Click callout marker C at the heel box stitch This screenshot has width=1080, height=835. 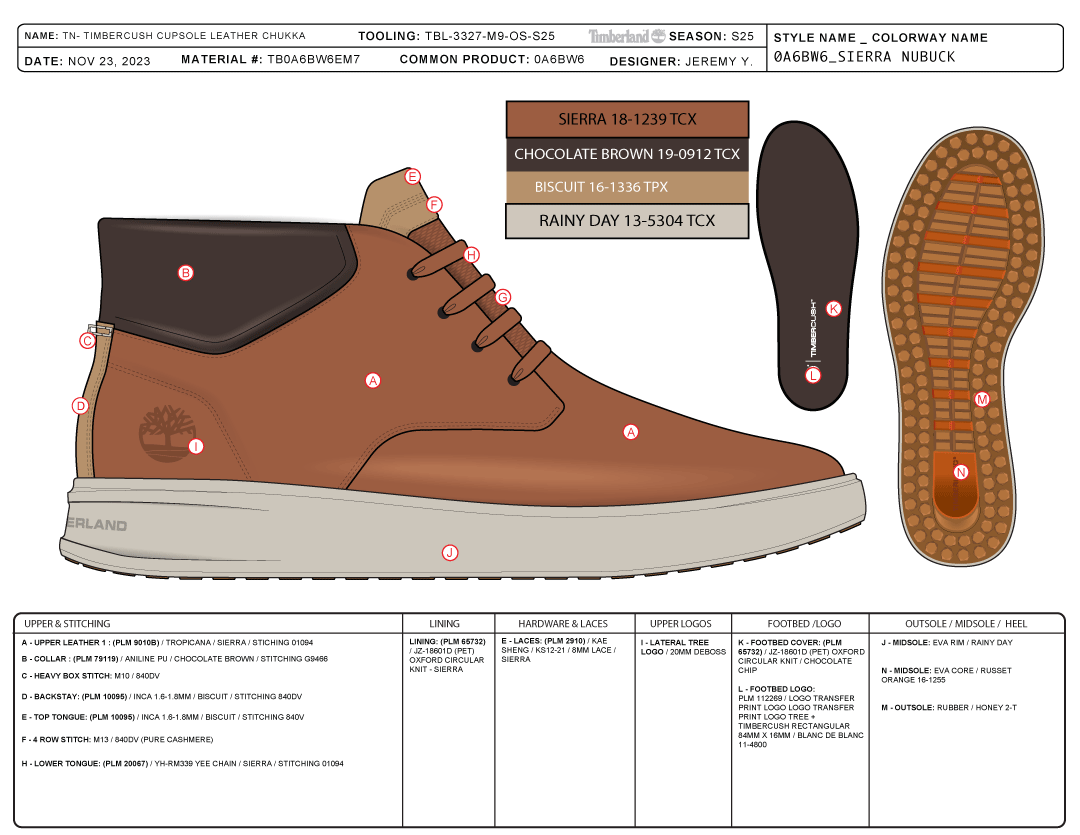click(87, 341)
